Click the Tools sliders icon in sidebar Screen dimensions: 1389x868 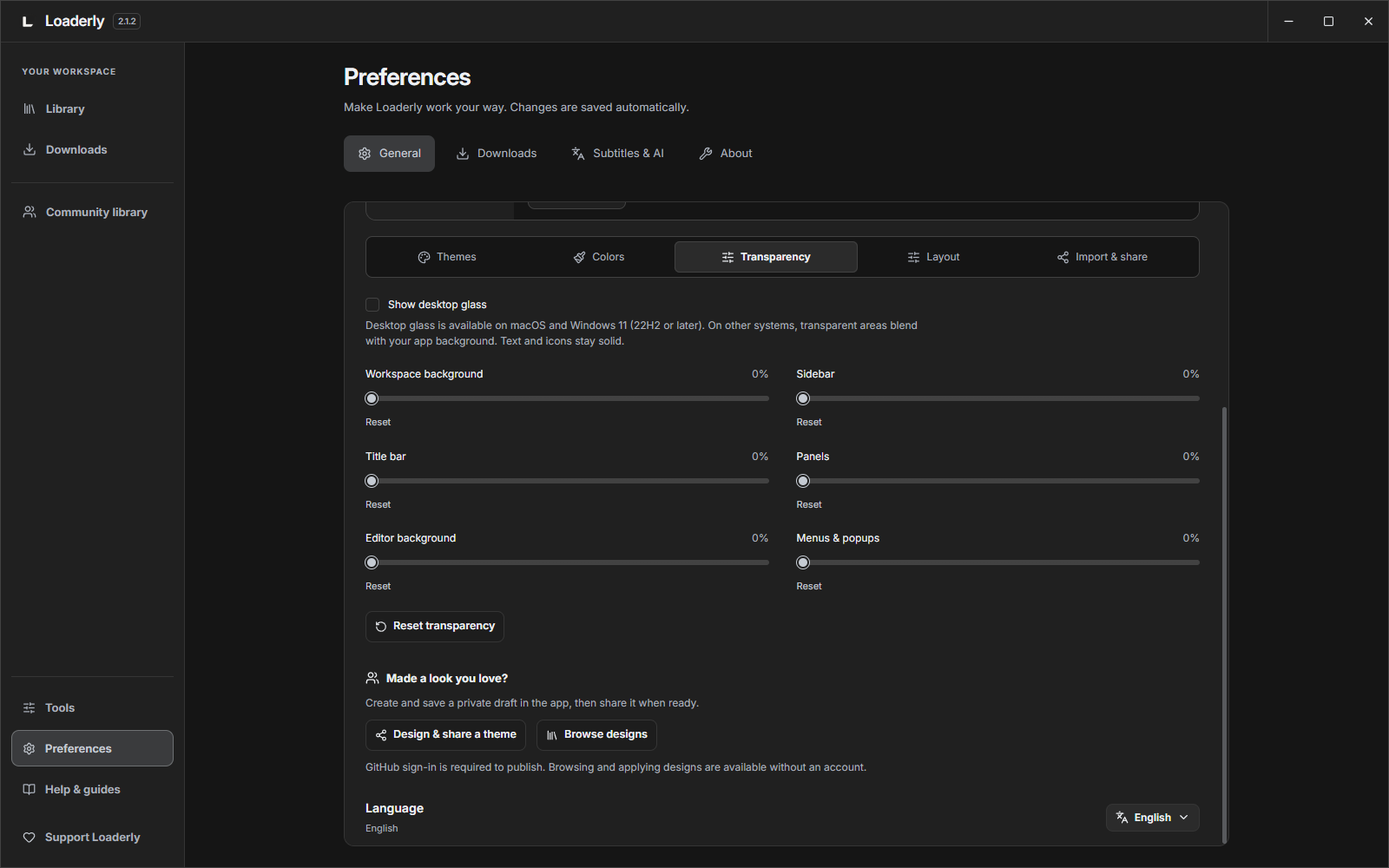click(30, 707)
